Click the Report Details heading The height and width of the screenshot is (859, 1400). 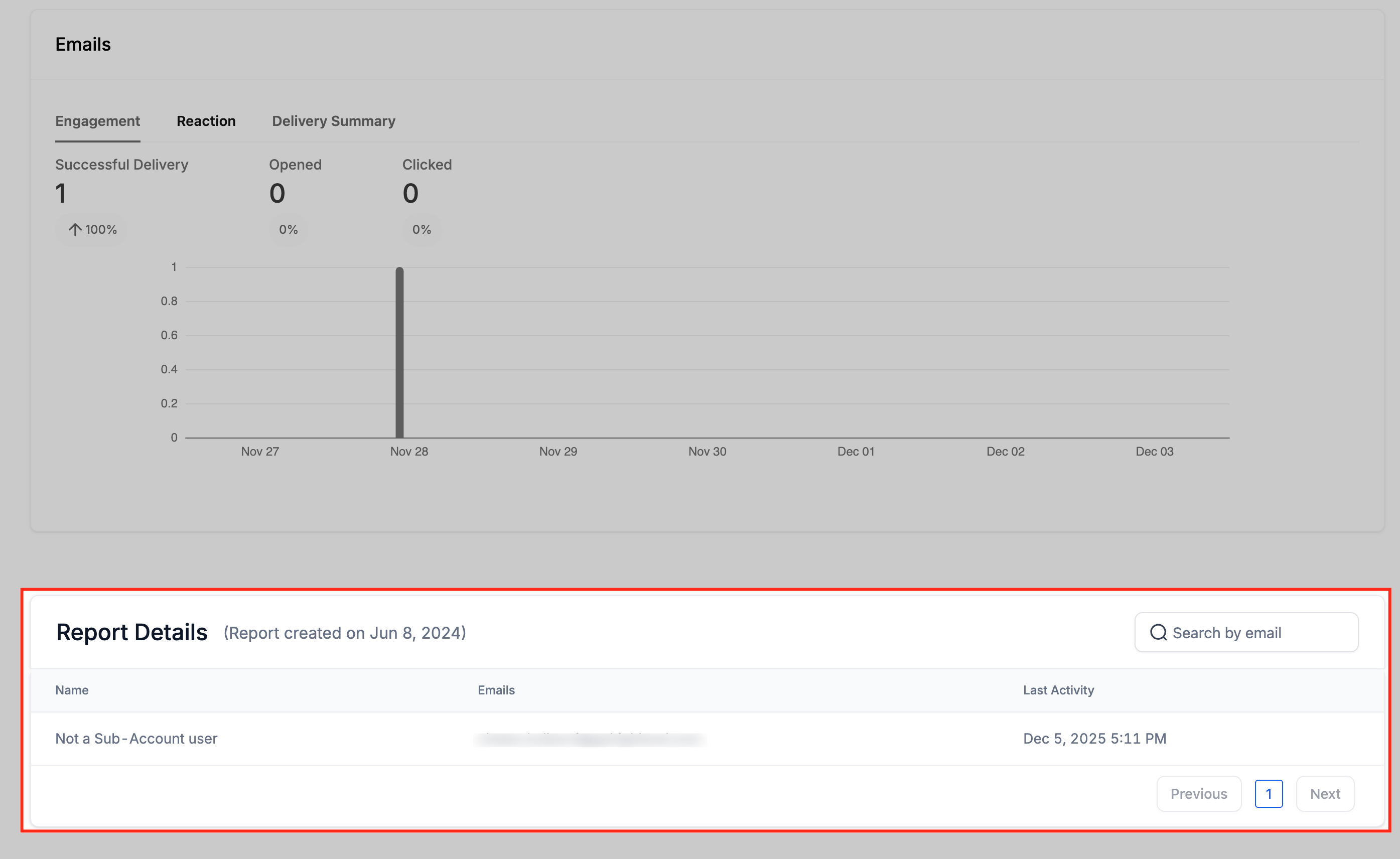132,632
